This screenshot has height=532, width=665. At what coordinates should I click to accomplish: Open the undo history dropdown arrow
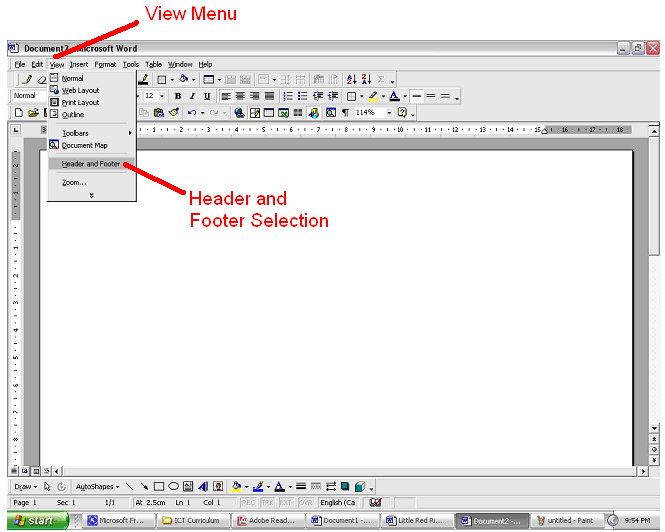pyautogui.click(x=202, y=112)
